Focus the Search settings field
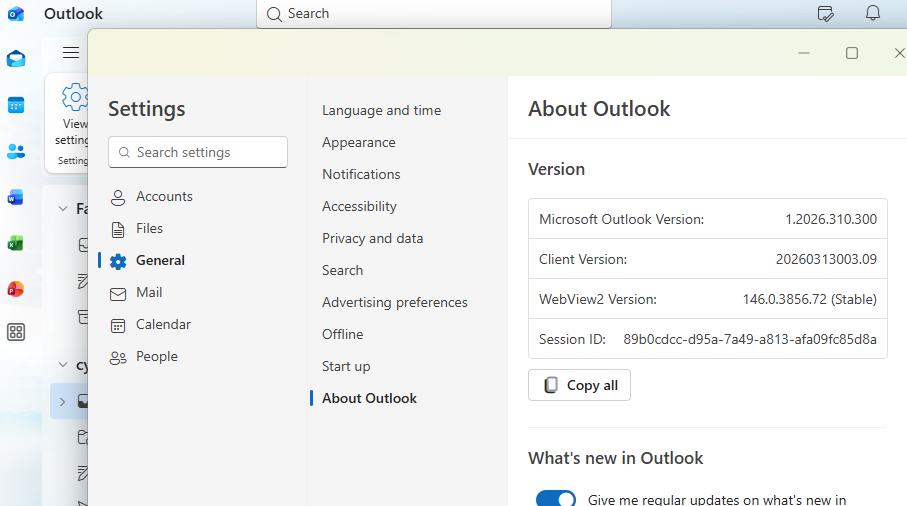The image size is (907, 506). pyautogui.click(x=198, y=152)
